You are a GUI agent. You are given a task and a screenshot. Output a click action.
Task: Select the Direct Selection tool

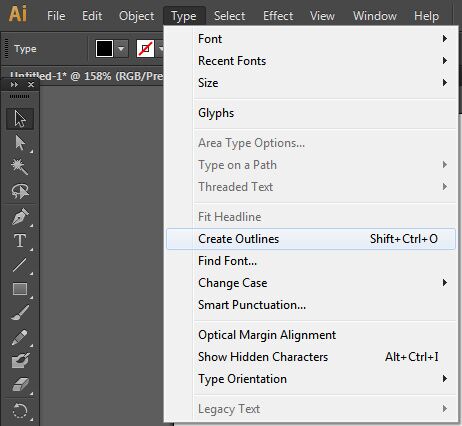click(20, 143)
